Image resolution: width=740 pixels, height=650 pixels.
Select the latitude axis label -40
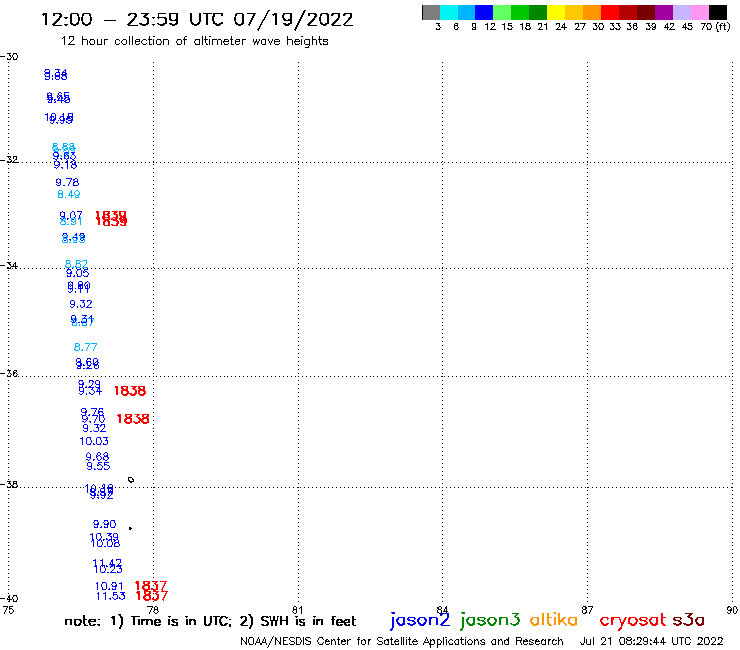pos(9,598)
